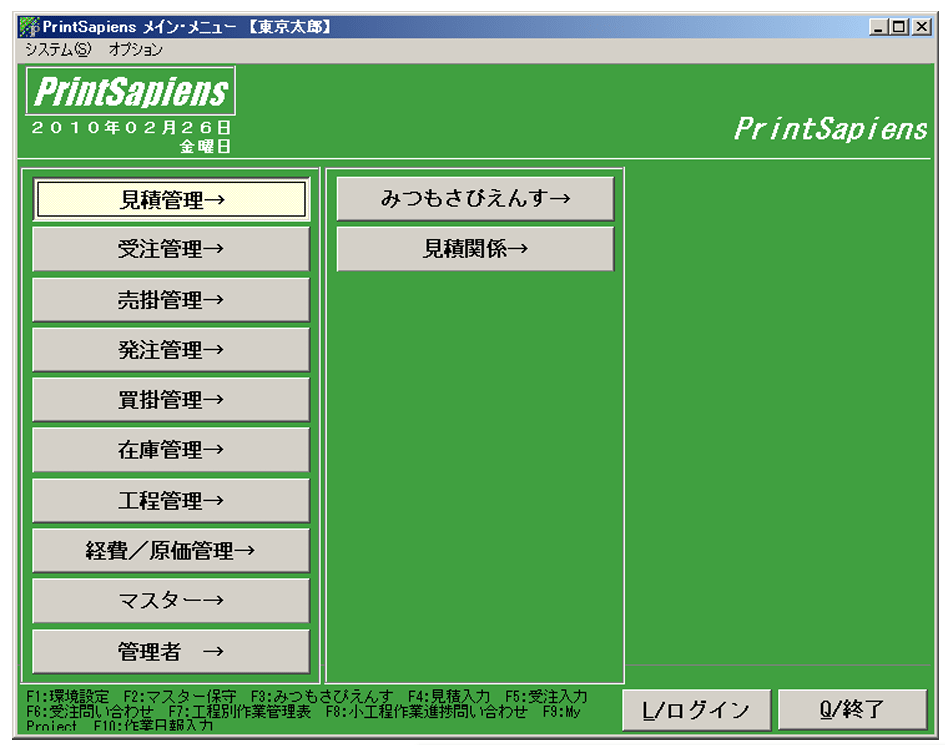Click the F1:環境設定 shortcut text
Image resolution: width=945 pixels, height=745 pixels.
click(x=68, y=697)
